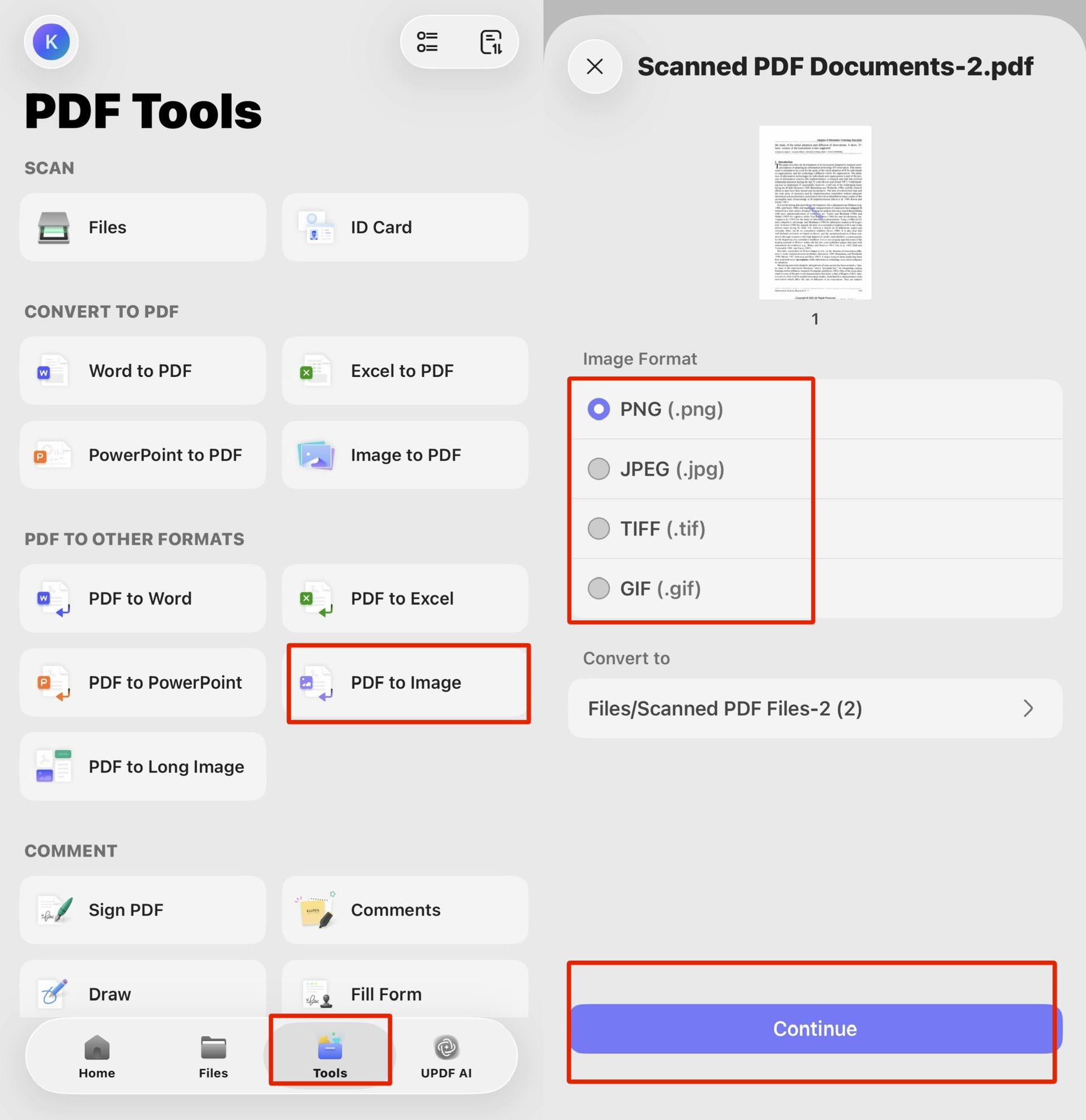Tap 'Files/Scanned PDF Files-2 (2)' destination text
The image size is (1086, 1120).
[x=725, y=709]
